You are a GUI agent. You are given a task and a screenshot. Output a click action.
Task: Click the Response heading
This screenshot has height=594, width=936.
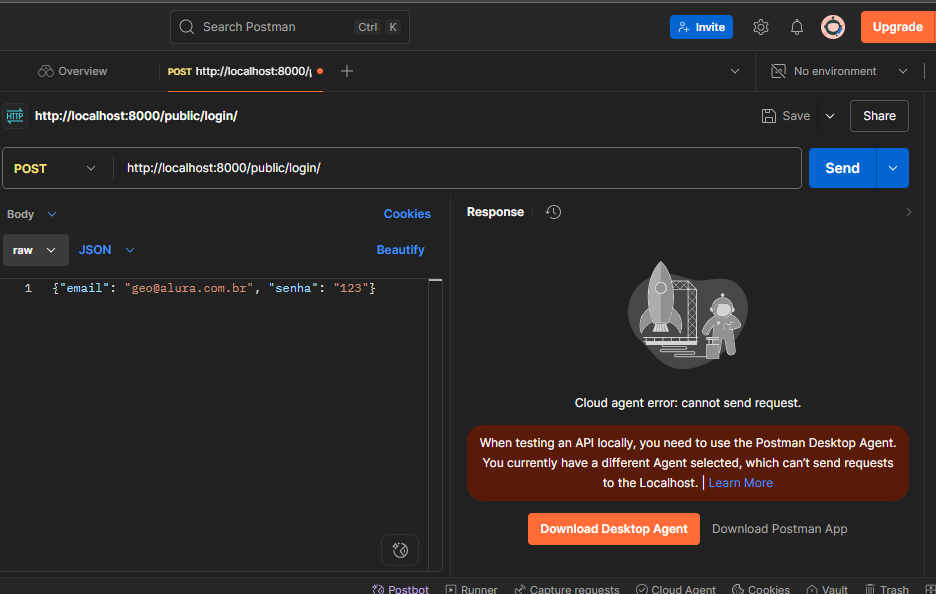point(495,212)
